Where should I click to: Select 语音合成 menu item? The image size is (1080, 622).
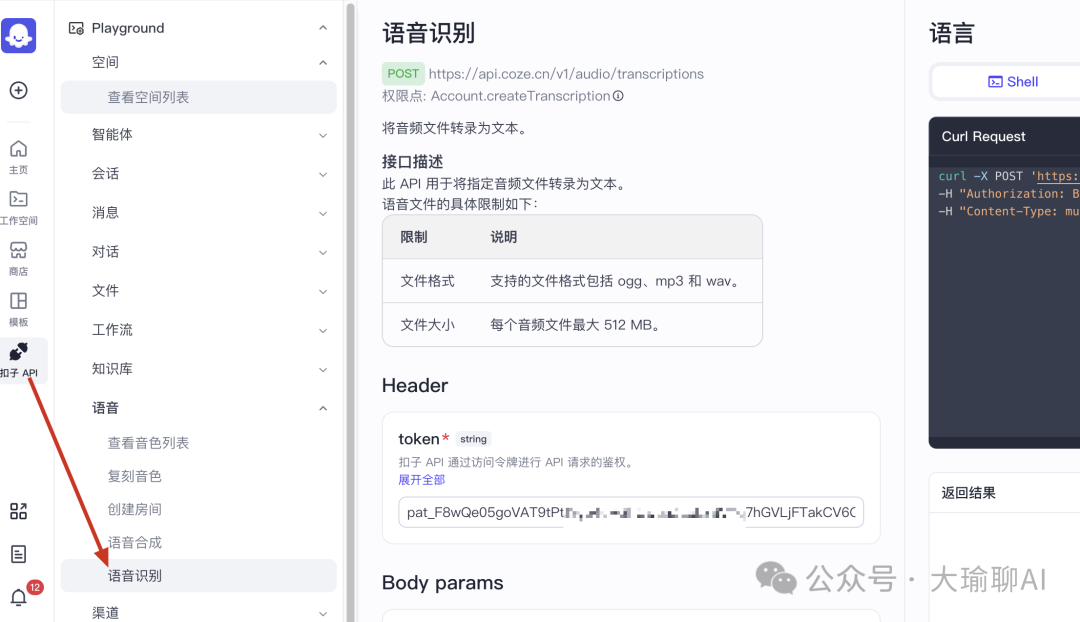134,542
